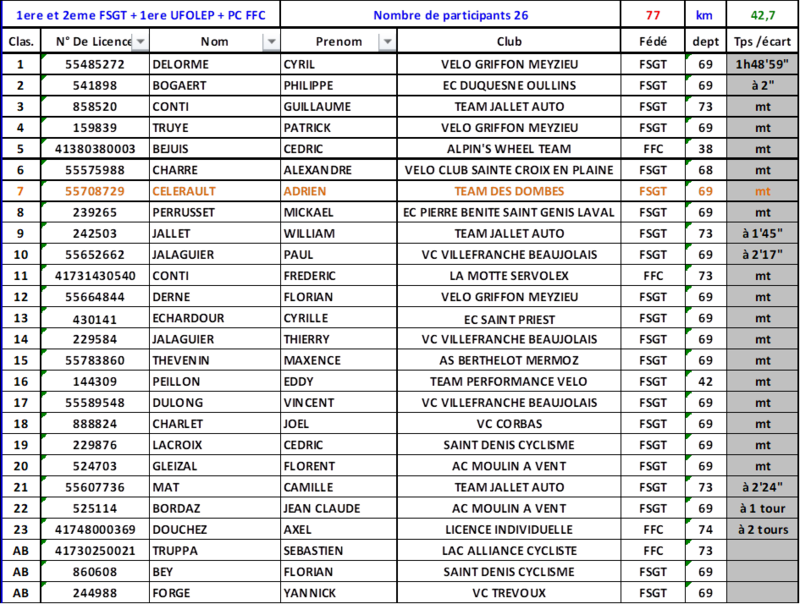Click the name cell LACROIX
This screenshot has height=604, width=800.
215,445
